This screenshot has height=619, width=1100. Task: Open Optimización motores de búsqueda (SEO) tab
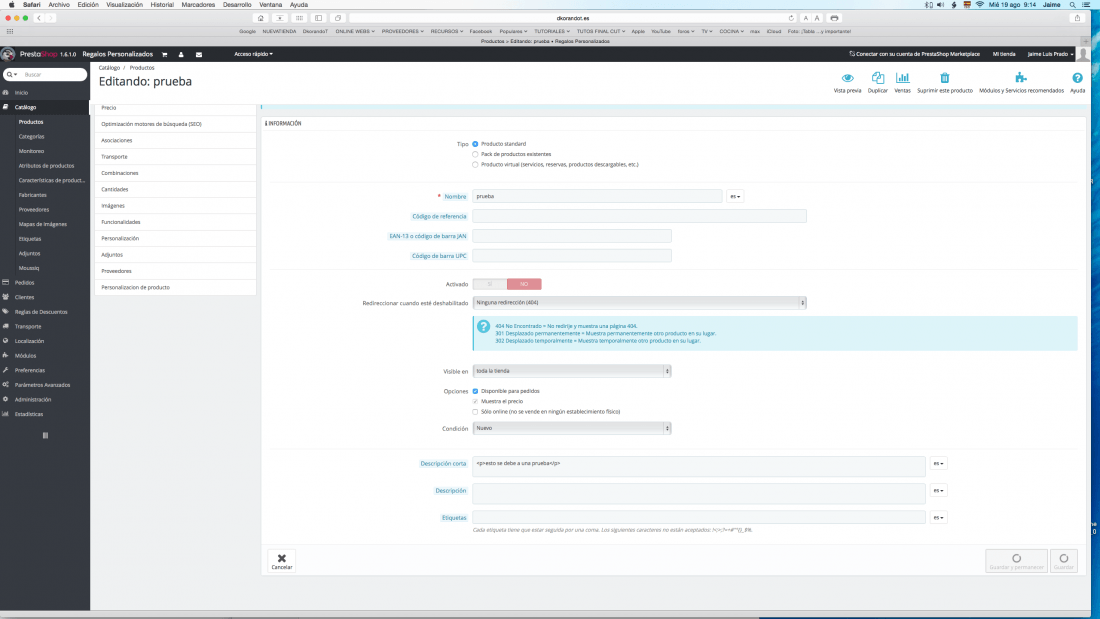pyautogui.click(x=175, y=124)
